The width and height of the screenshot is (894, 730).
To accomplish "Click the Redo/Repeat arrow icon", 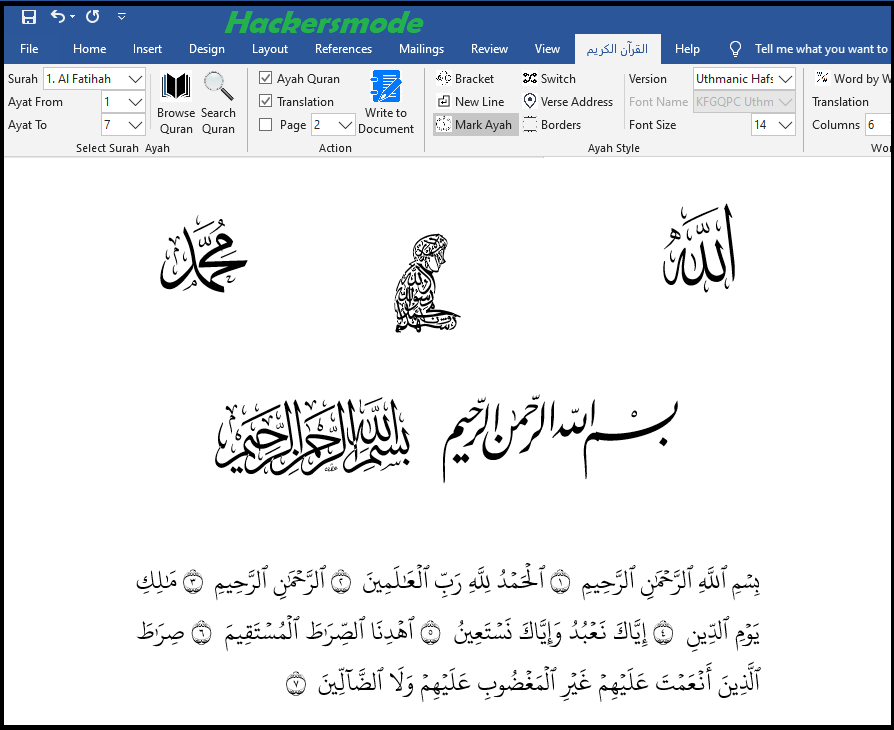I will click(x=93, y=17).
